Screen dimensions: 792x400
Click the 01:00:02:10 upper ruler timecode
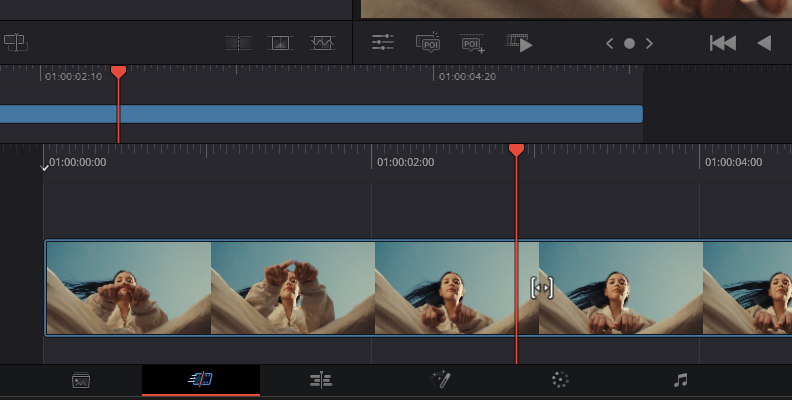coord(74,76)
